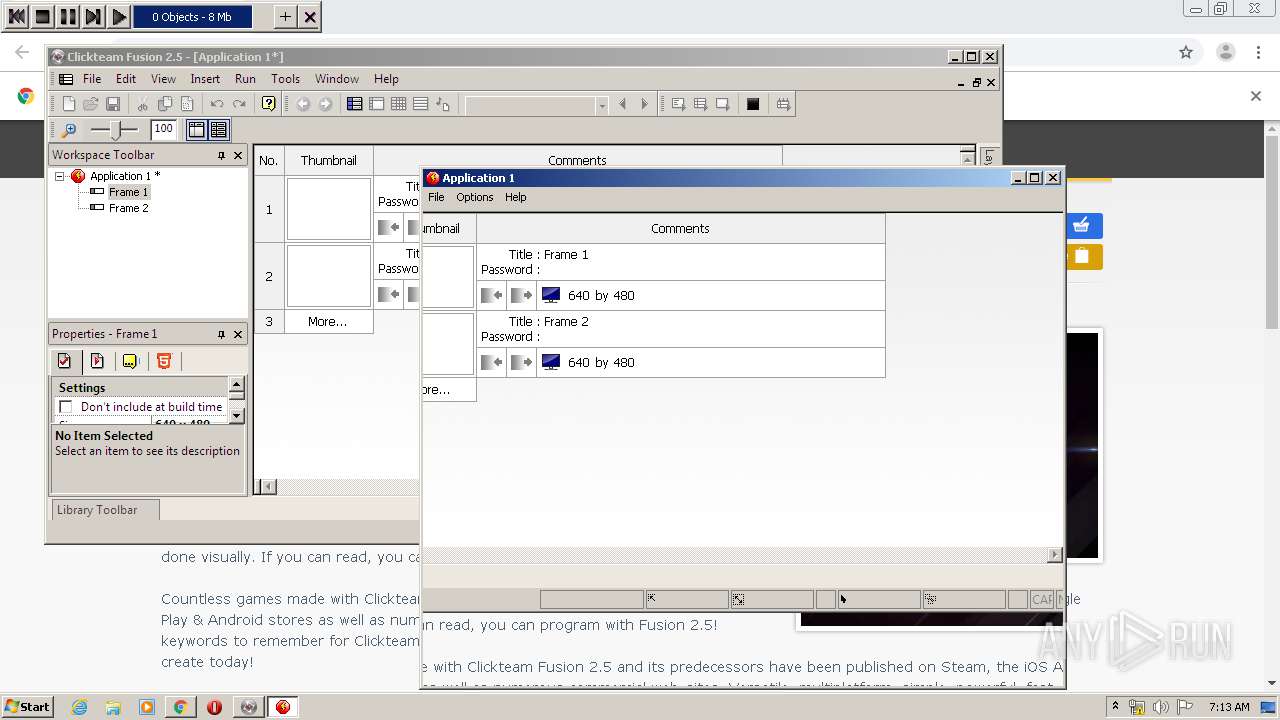1280x720 pixels.
Task: Open the Options menu in Application 1 window
Action: pyautogui.click(x=475, y=197)
